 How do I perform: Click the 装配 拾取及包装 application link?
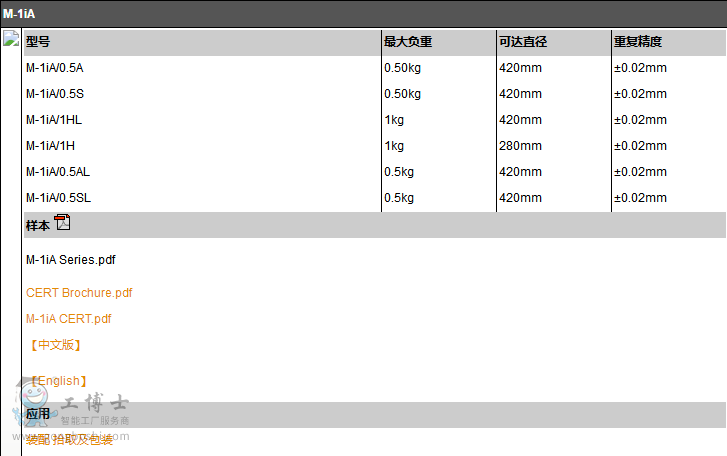70,440
